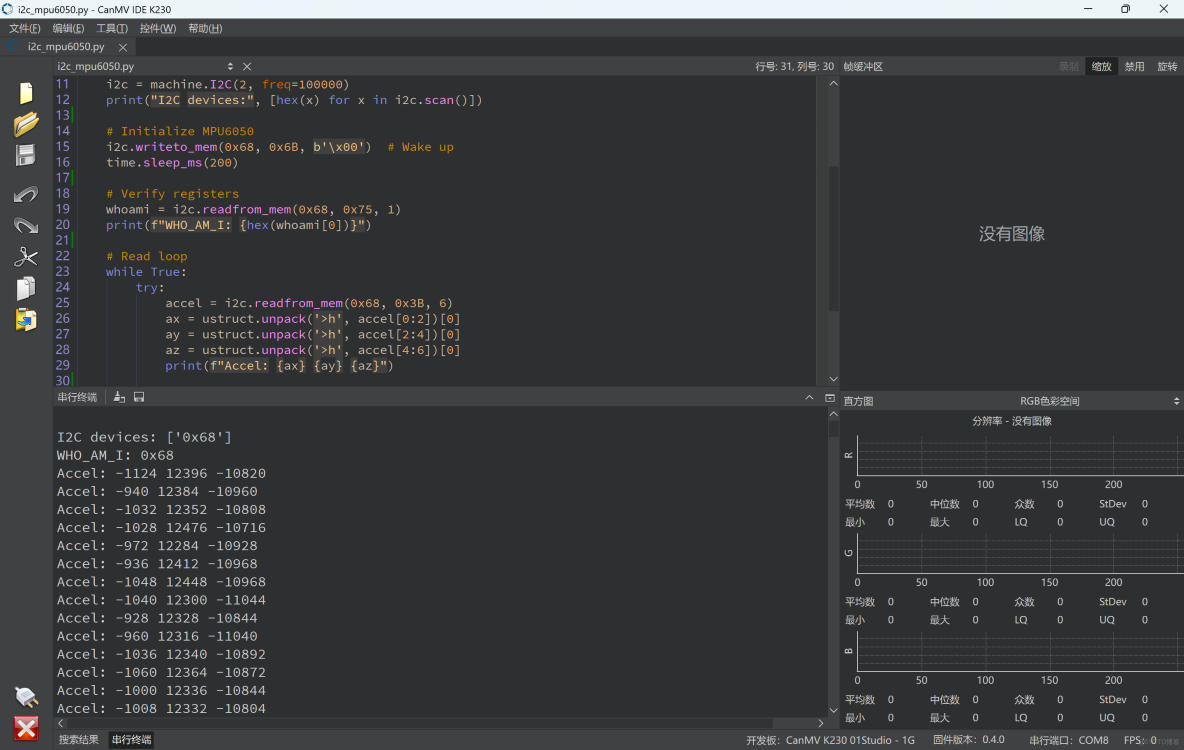This screenshot has height=750, width=1184.
Task: Open the 工具(T) menu
Action: 111,29
